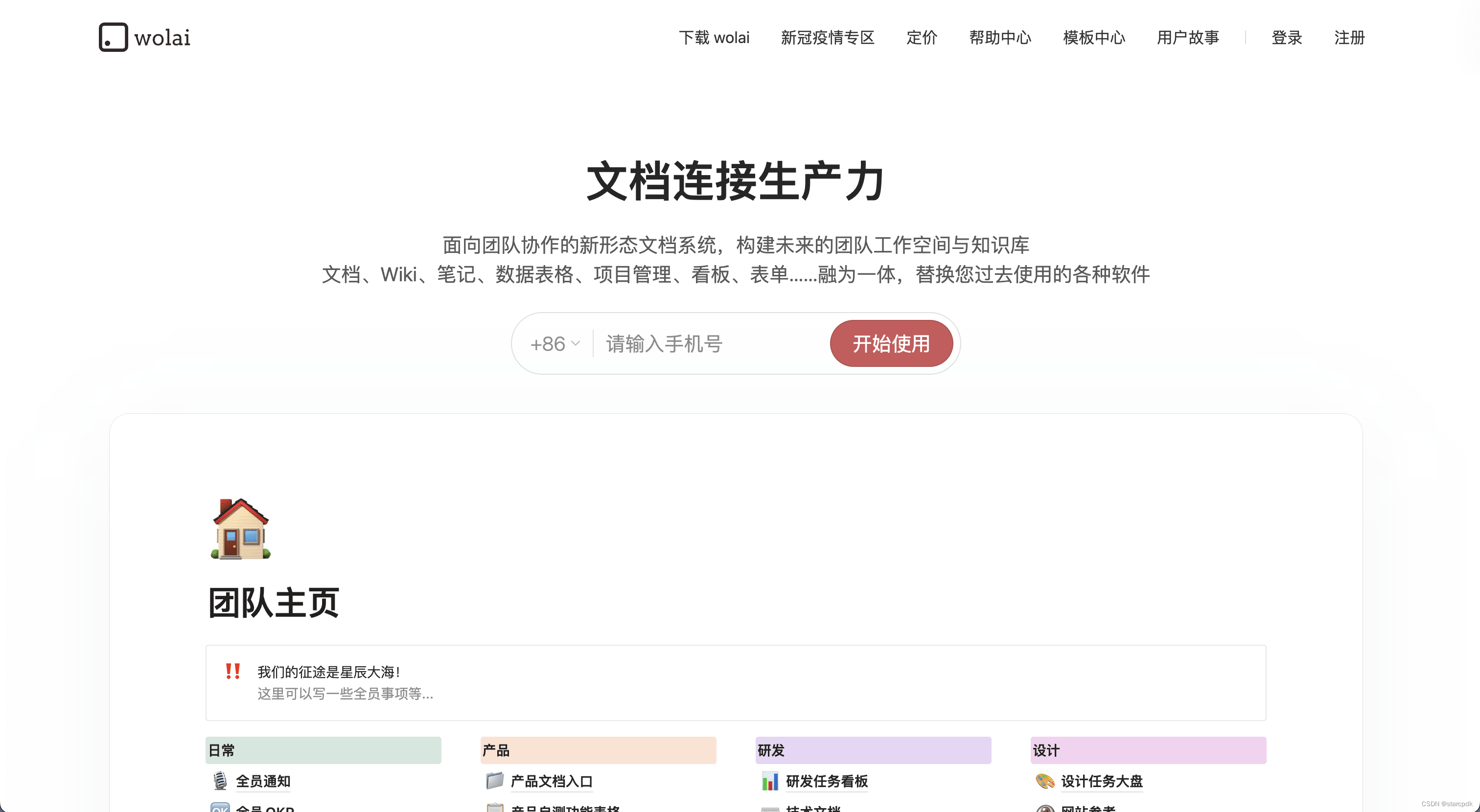Click the house emoji page icon

[x=241, y=529]
